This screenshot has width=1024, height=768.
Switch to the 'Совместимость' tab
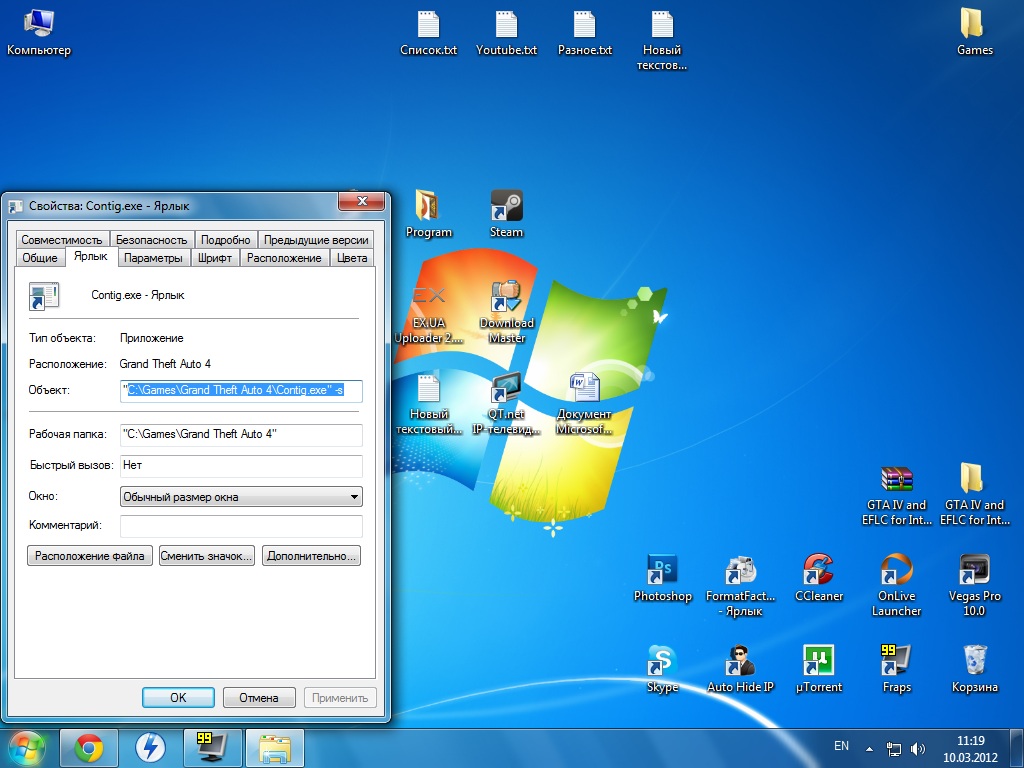point(60,239)
